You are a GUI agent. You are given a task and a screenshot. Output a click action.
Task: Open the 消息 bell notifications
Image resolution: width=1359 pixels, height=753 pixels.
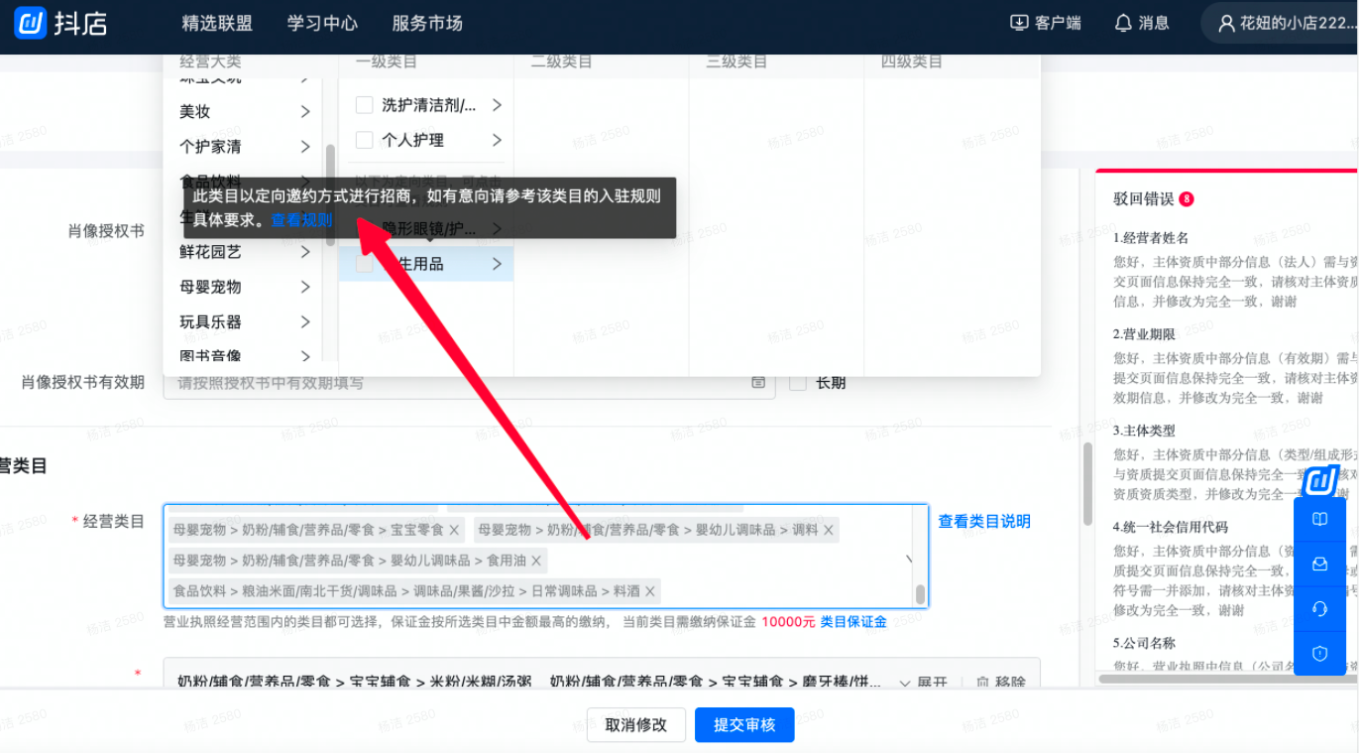[1123, 23]
